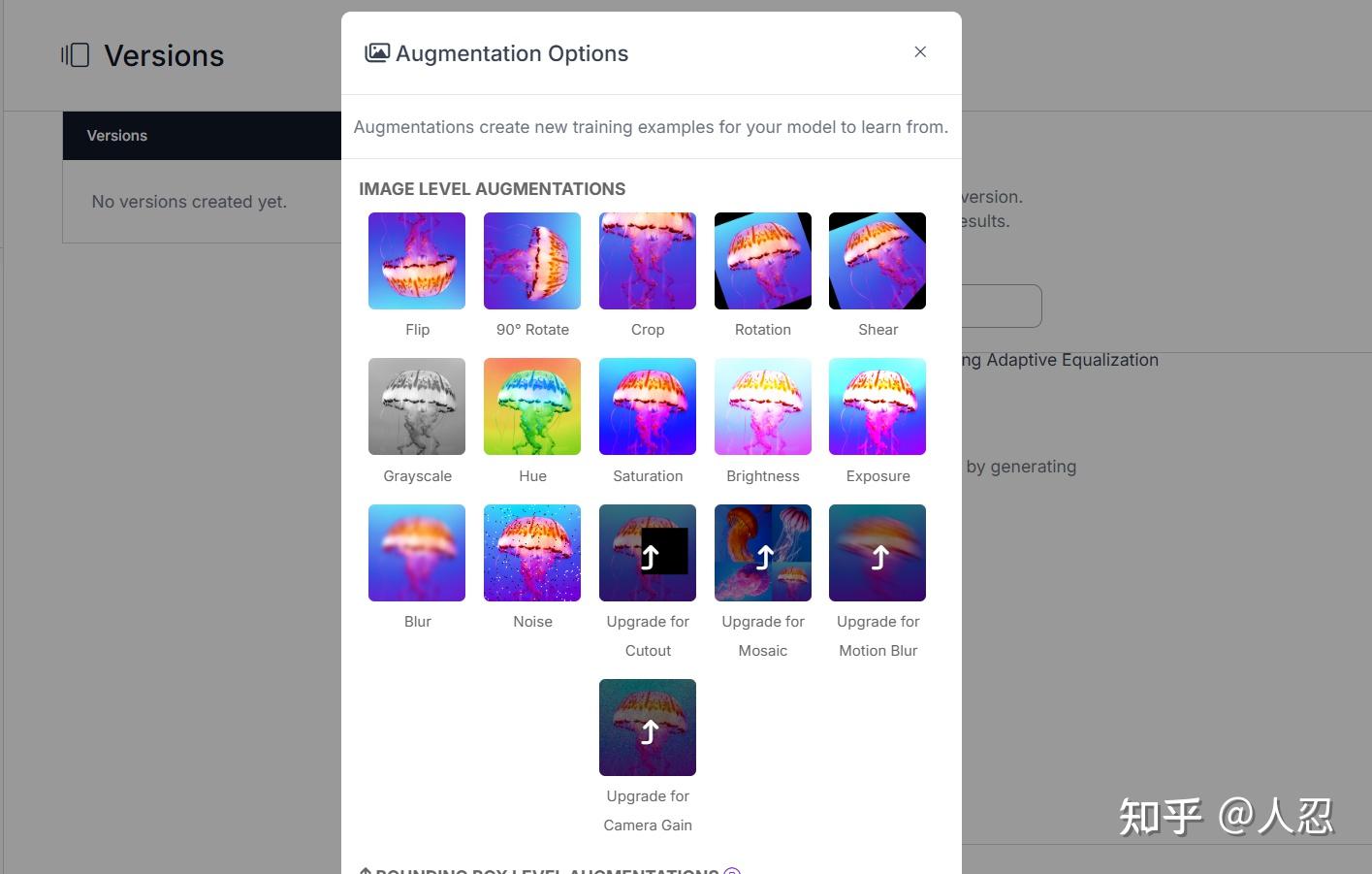Choose the 90° Rotate augmentation
This screenshot has width=1372, height=874.
(x=532, y=261)
